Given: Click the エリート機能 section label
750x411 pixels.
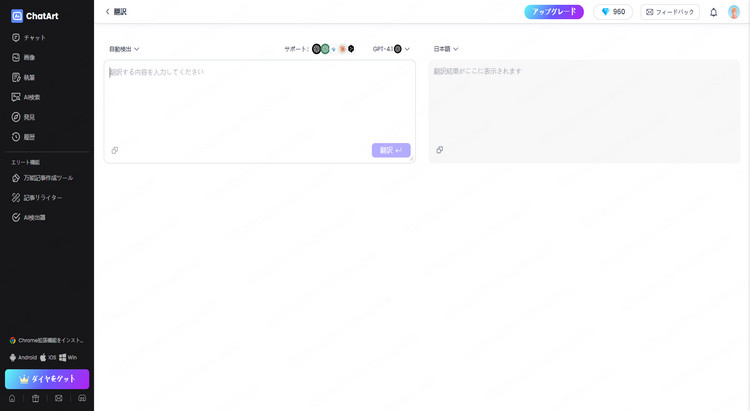Looking at the screenshot, I should tap(25, 162).
